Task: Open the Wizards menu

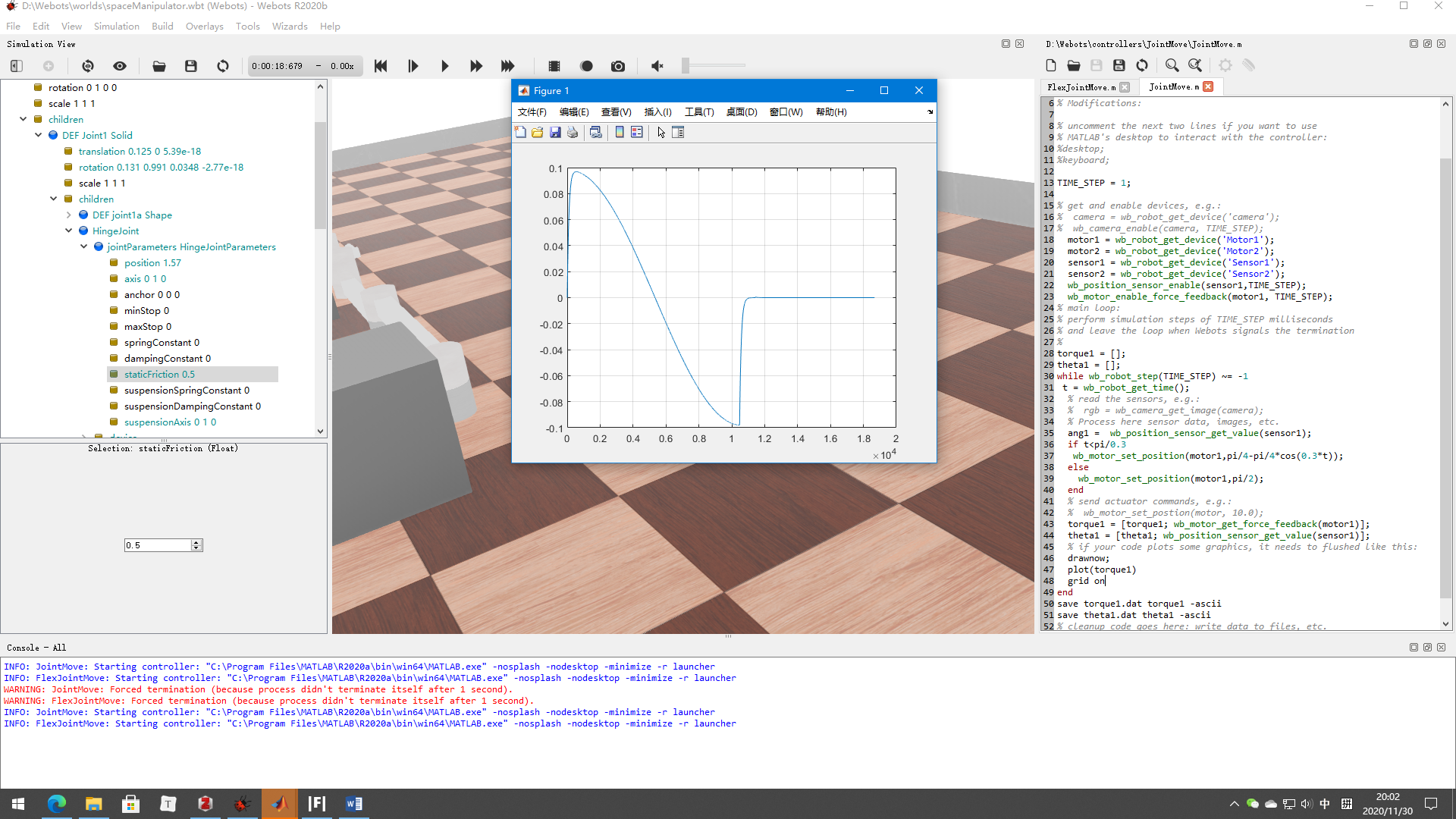Action: [x=290, y=27]
